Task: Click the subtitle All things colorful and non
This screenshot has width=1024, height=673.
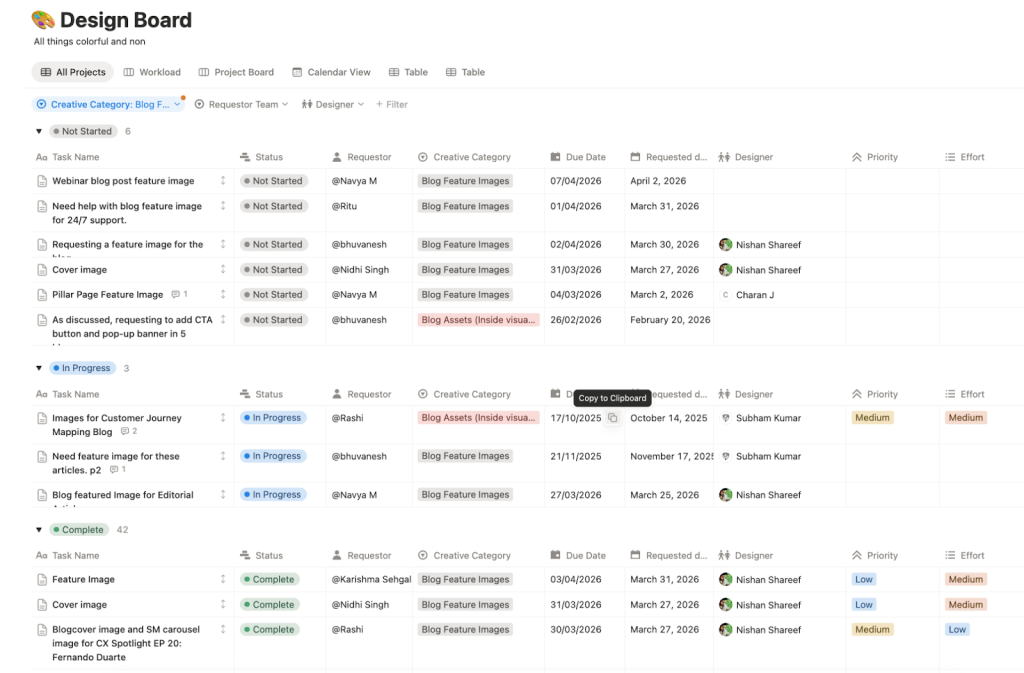Action: [x=89, y=41]
